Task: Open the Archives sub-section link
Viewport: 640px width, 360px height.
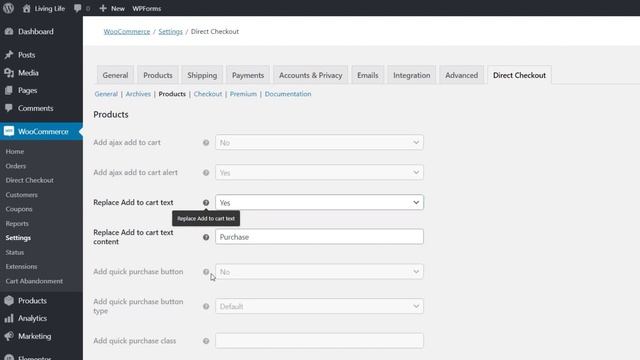Action: pos(138,94)
